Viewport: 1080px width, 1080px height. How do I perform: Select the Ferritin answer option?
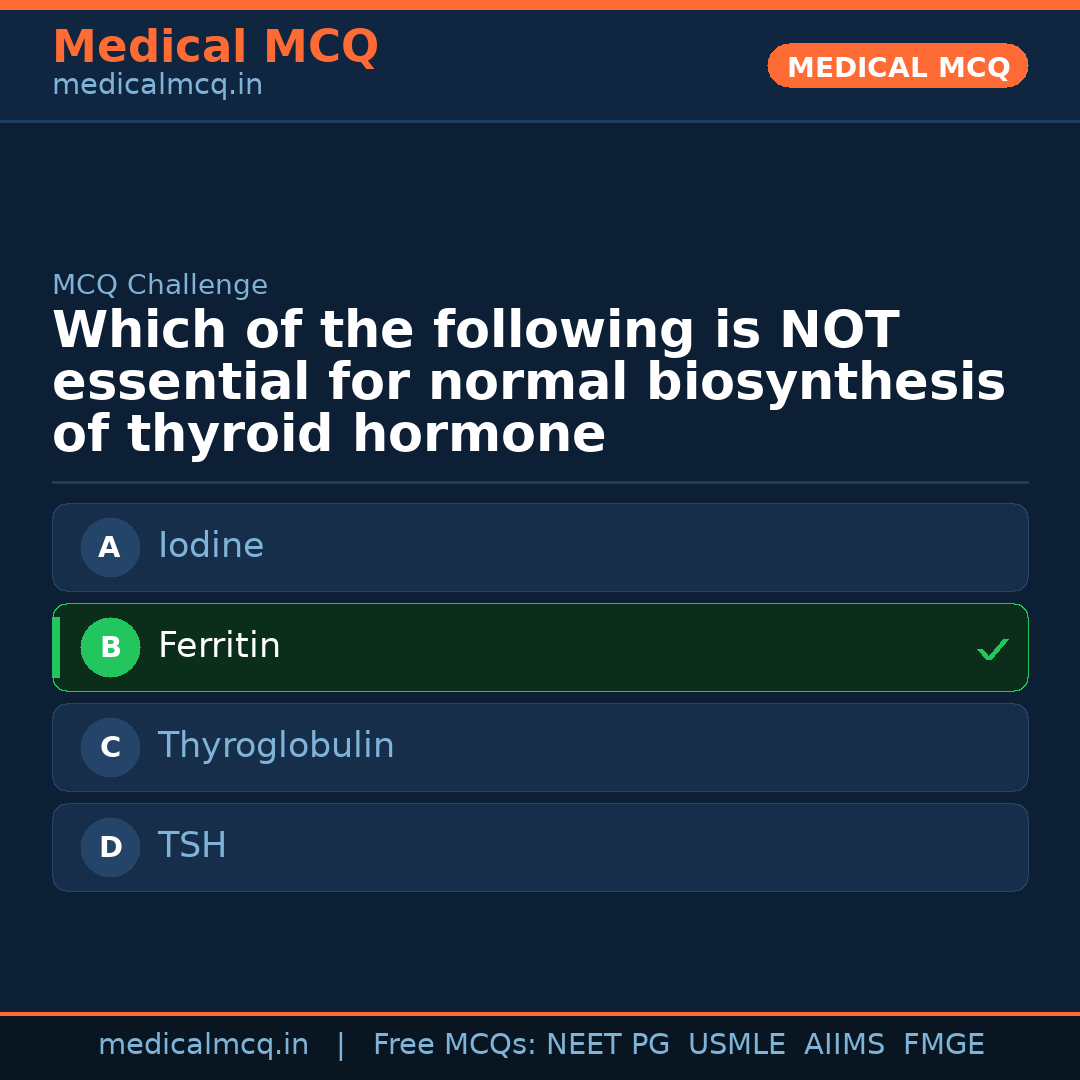coord(540,647)
